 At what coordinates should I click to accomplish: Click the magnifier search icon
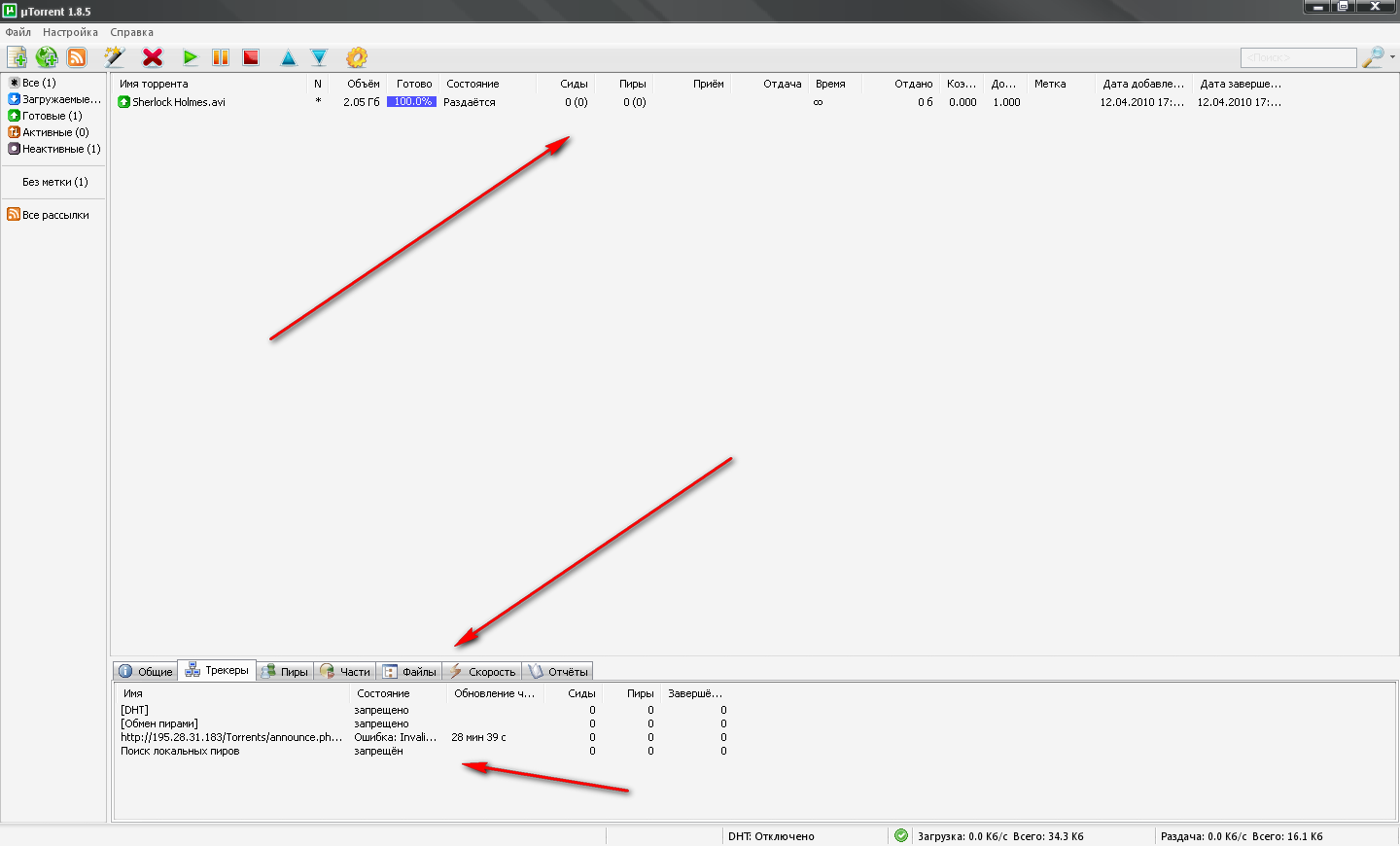[x=1373, y=57]
